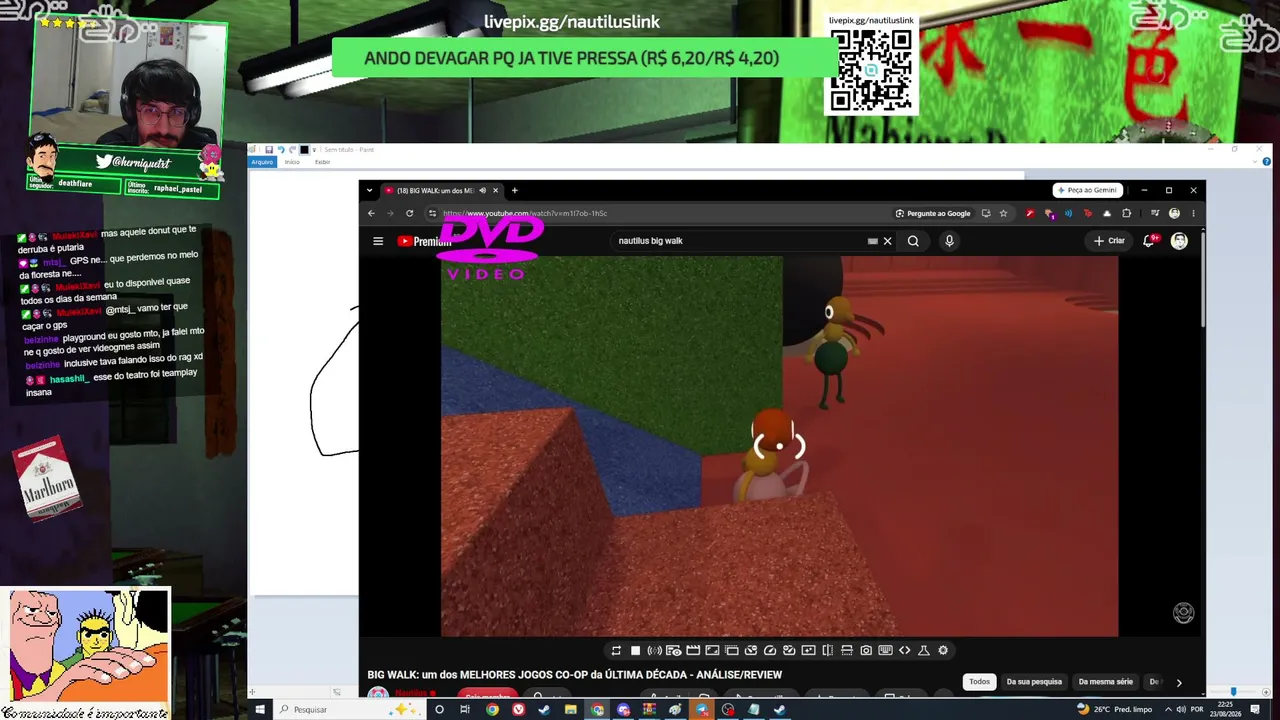Open Task View on the Windows taskbar

click(x=465, y=710)
